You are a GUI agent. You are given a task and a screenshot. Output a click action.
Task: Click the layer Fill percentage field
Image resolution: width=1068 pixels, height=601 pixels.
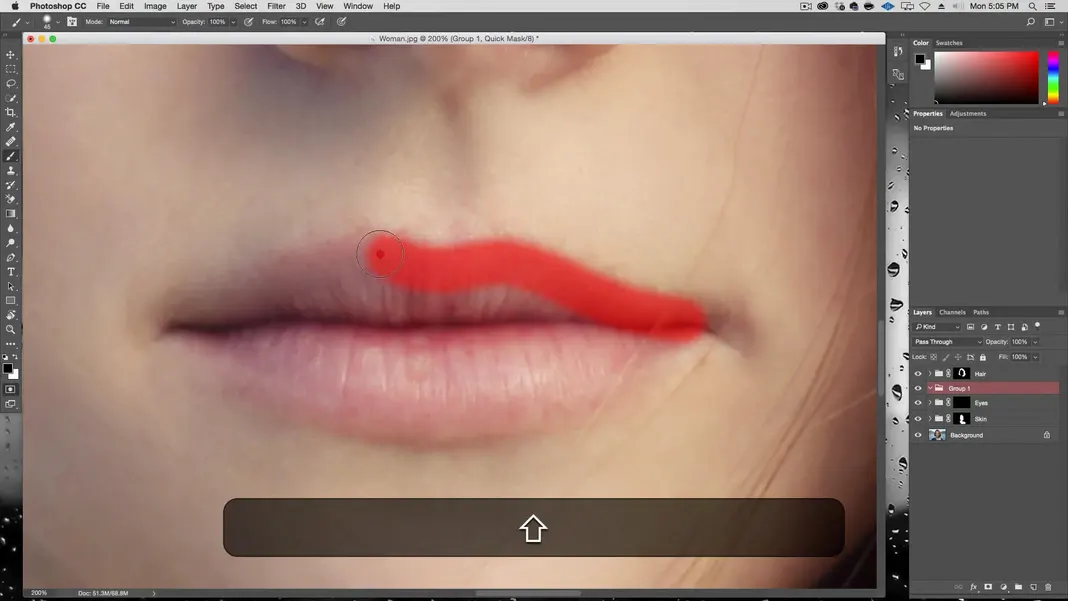coord(1020,357)
